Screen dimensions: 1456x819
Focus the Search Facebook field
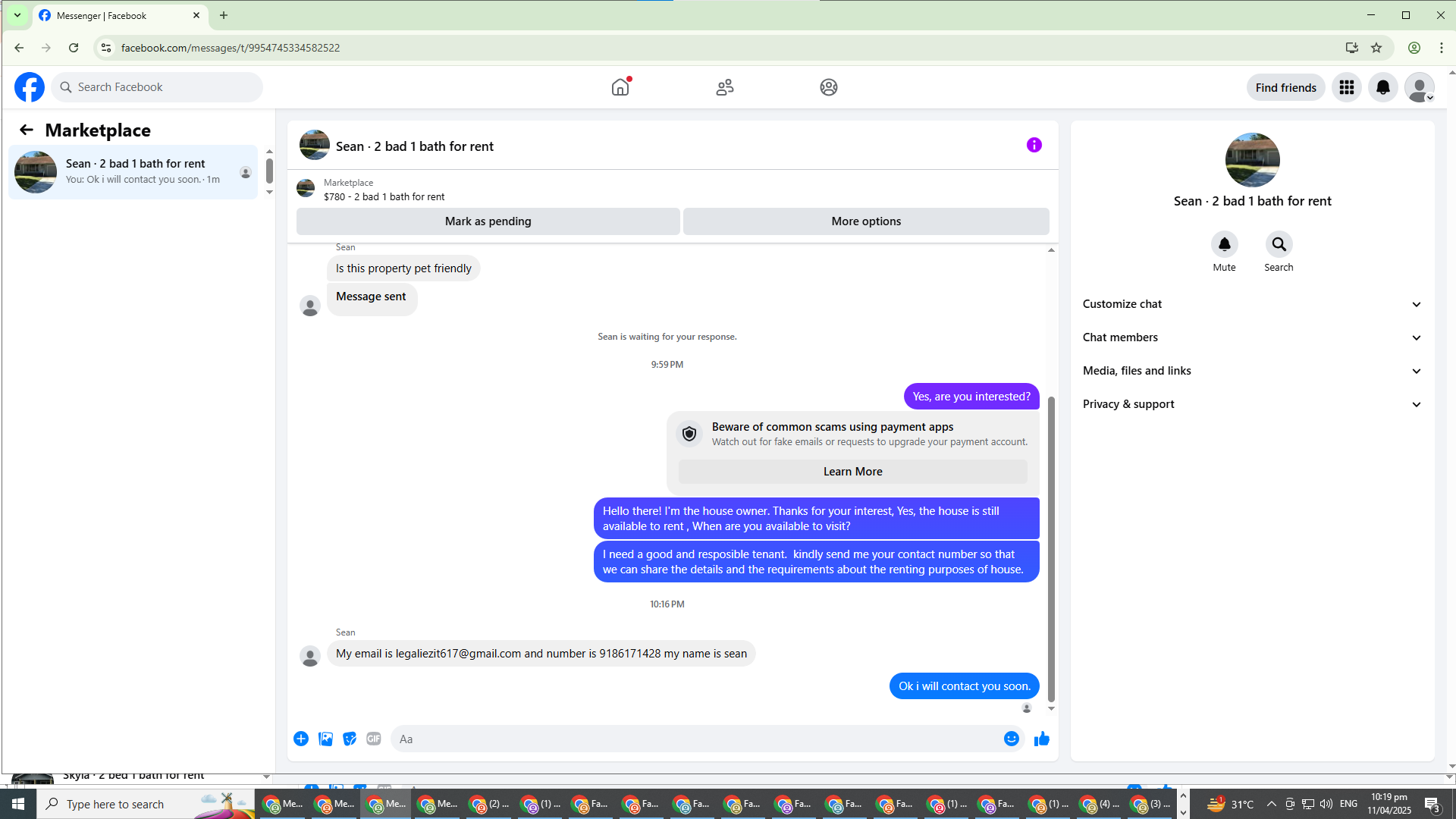pyautogui.click(x=157, y=87)
